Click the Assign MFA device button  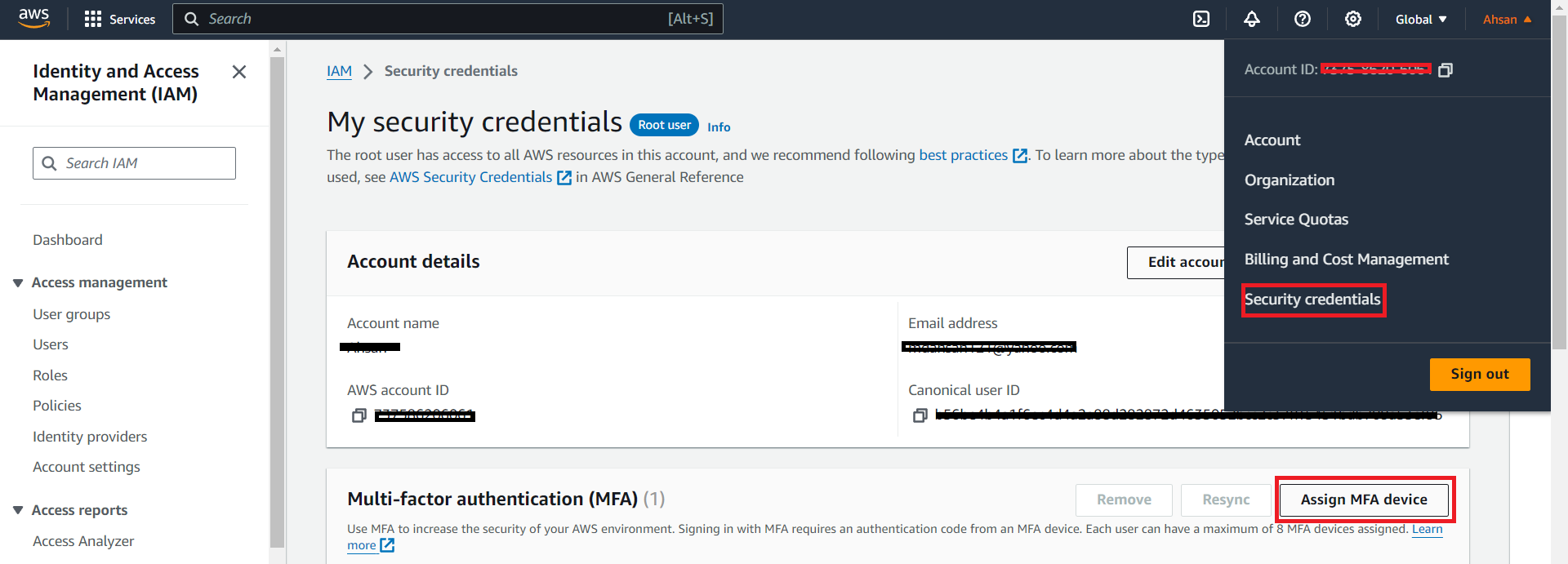[x=1364, y=500]
